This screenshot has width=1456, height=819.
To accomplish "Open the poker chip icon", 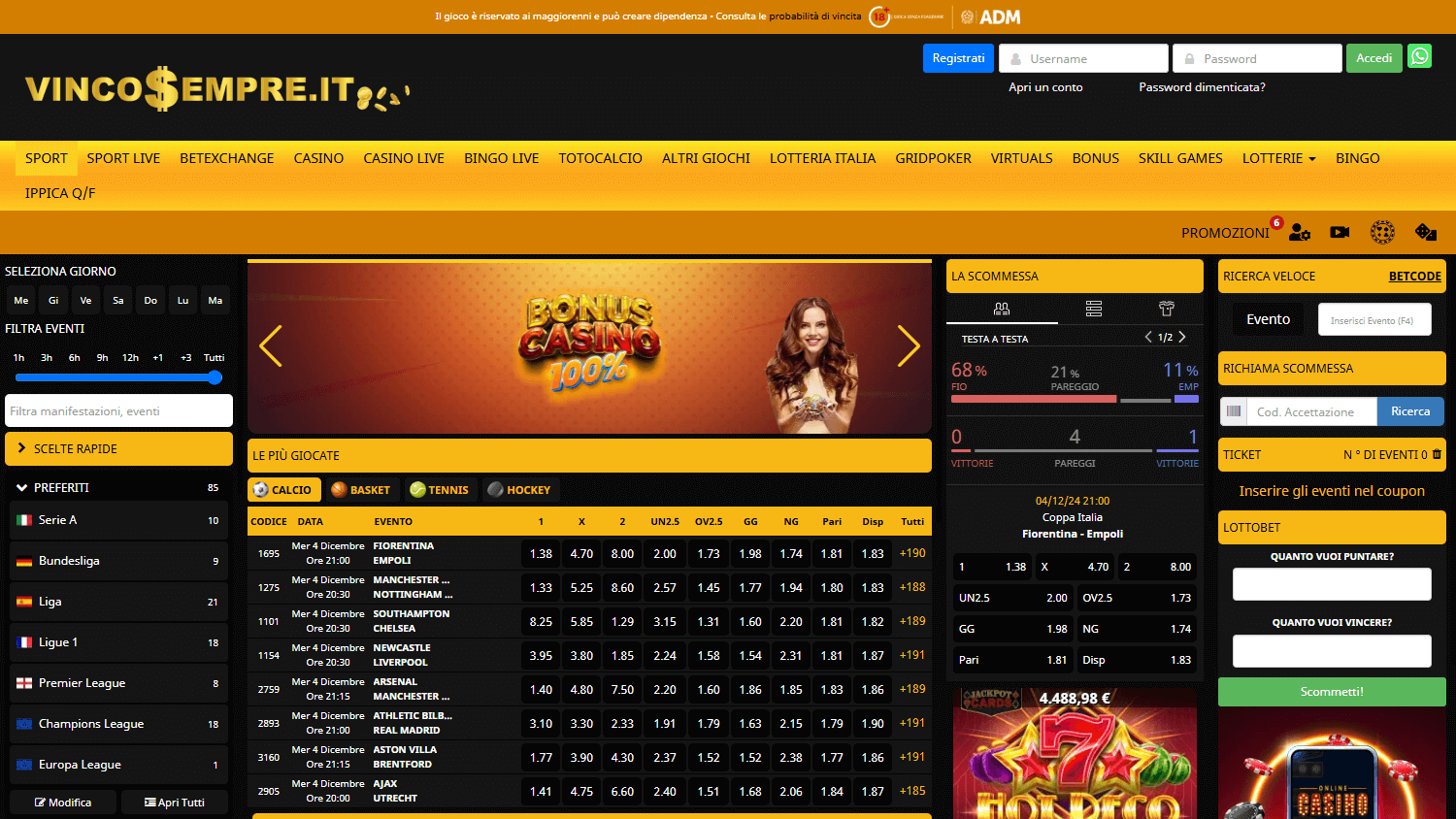I will click(x=1382, y=232).
